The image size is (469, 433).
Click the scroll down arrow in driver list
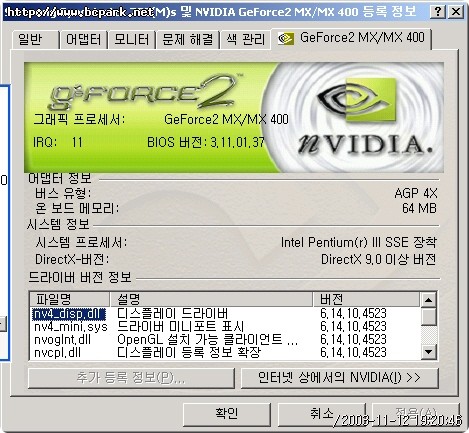pos(428,352)
